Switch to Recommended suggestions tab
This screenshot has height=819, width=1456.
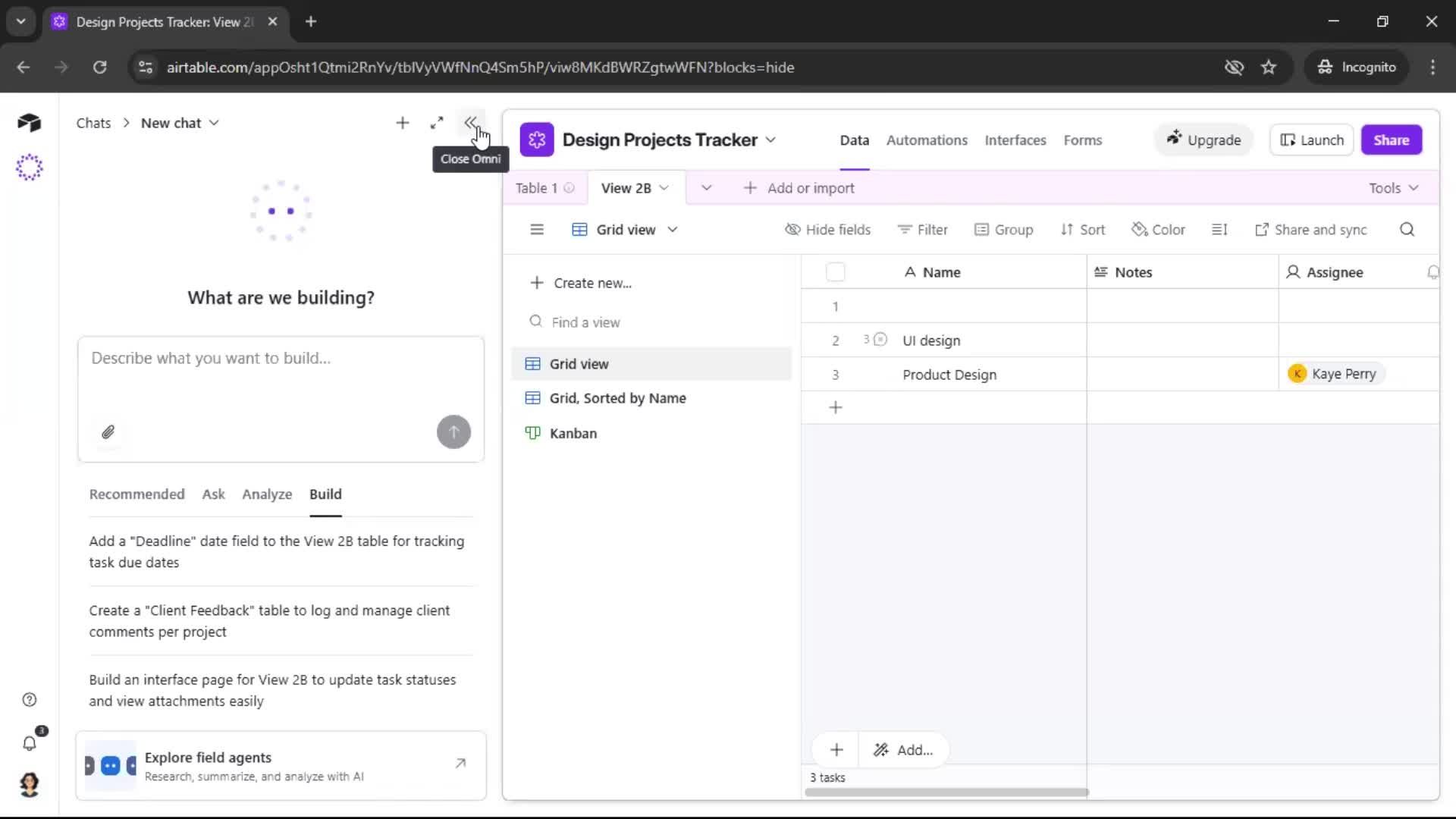coord(136,494)
